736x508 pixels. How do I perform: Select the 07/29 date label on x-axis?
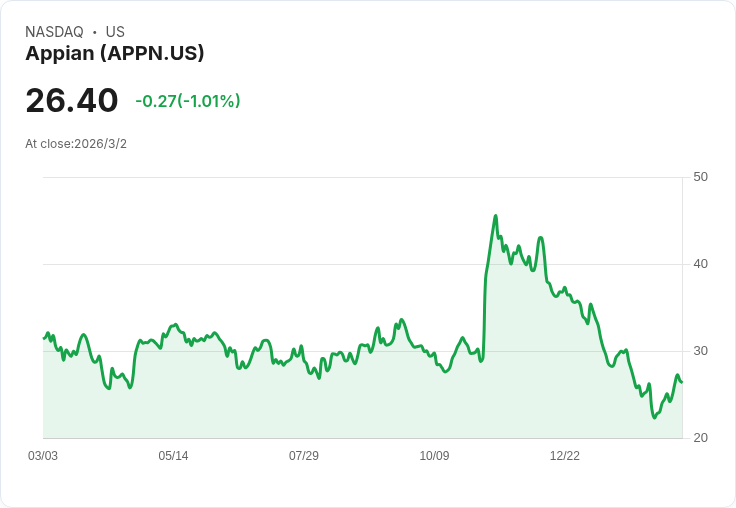304,456
